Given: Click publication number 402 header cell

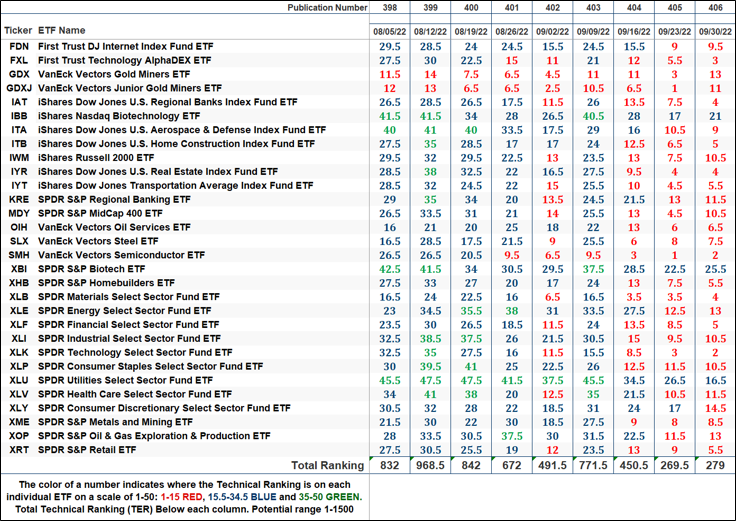Looking at the screenshot, I should point(552,8).
